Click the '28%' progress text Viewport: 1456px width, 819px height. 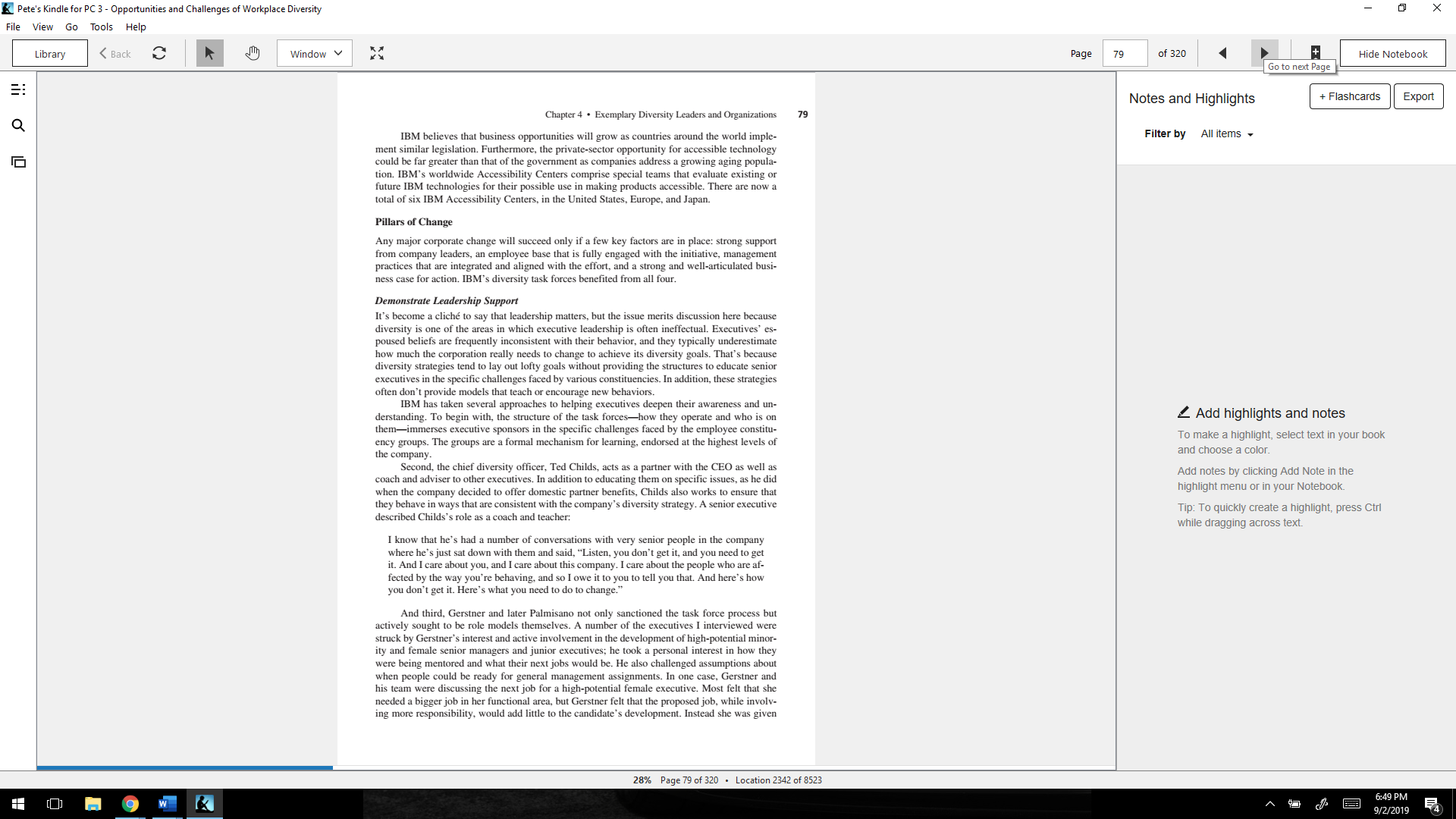pos(642,780)
